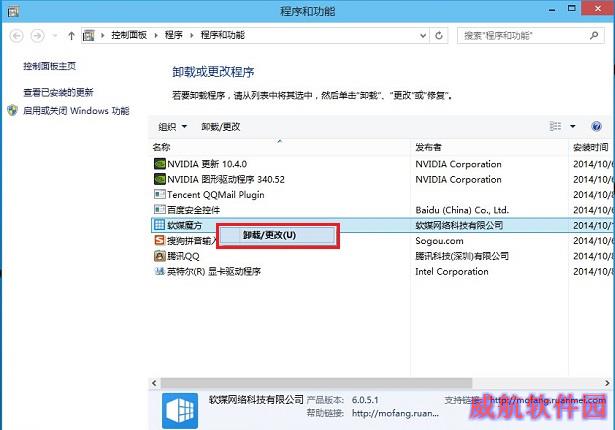Click the Back navigation arrow
The image size is (615, 430).
click(16, 36)
